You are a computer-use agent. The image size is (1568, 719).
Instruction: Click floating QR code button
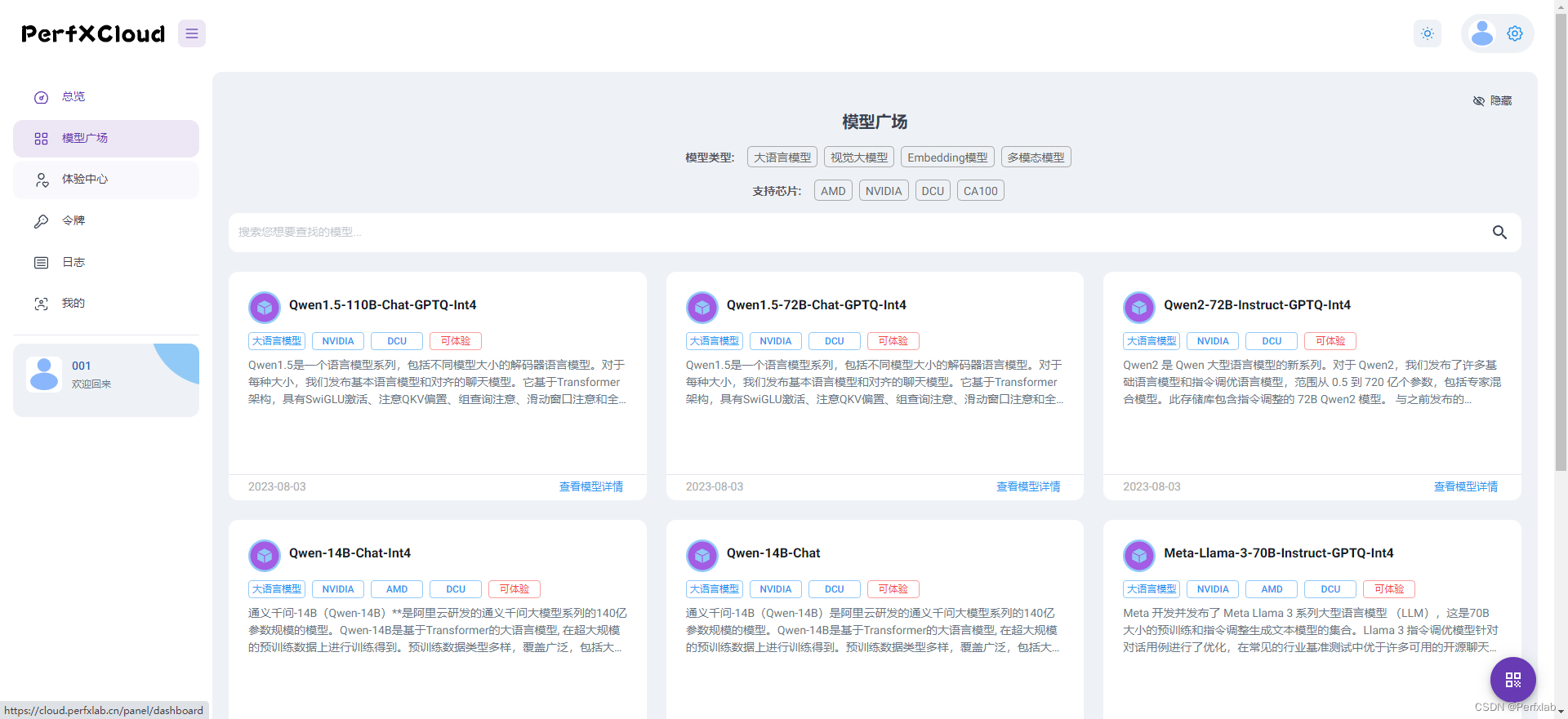(1513, 680)
